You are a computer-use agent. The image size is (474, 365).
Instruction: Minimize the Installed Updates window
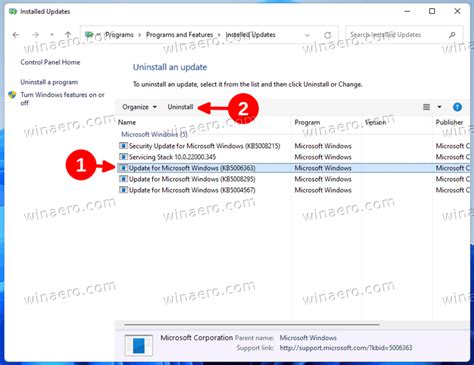[407, 11]
